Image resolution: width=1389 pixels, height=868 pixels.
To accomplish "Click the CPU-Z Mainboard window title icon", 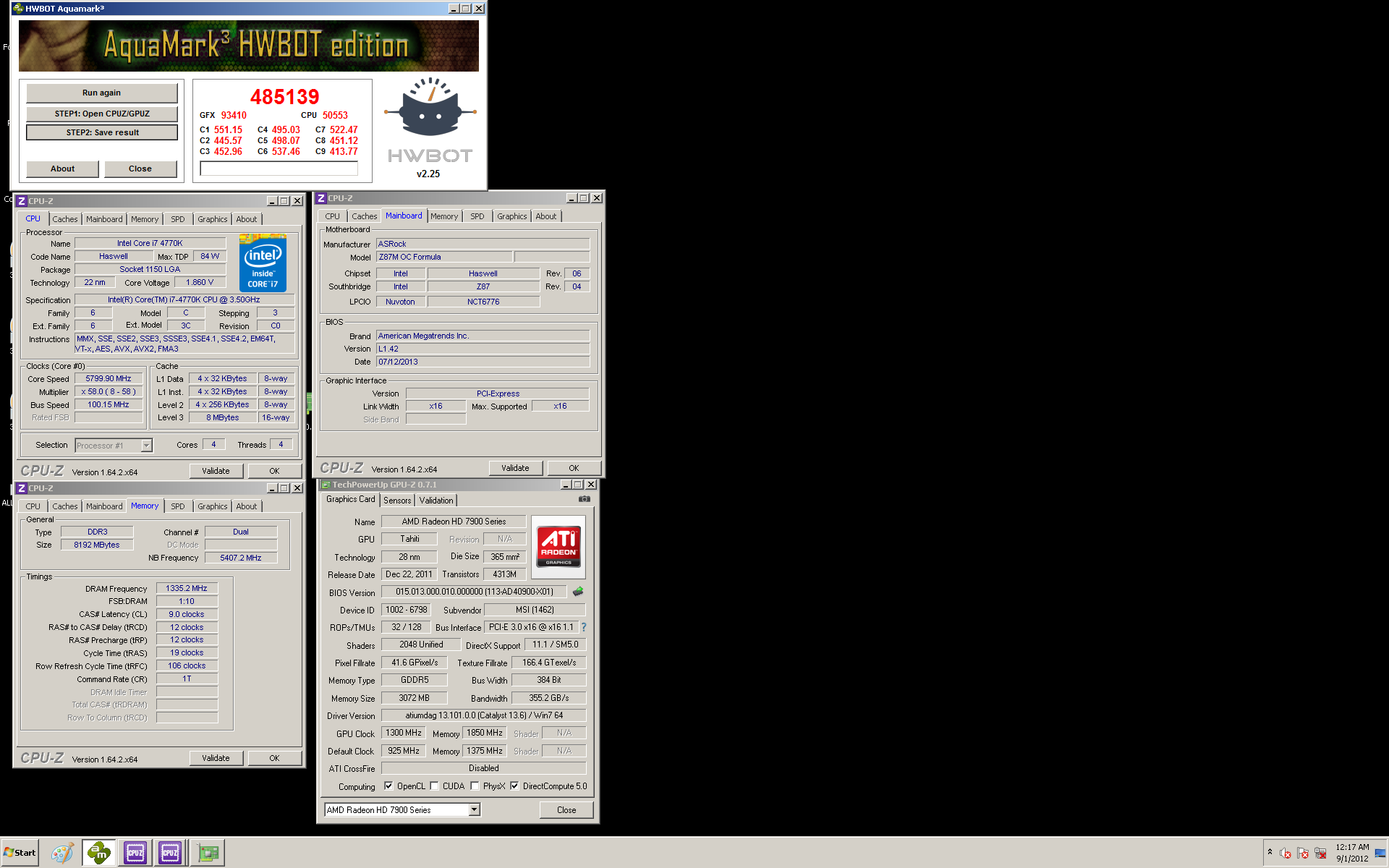I will click(321, 198).
